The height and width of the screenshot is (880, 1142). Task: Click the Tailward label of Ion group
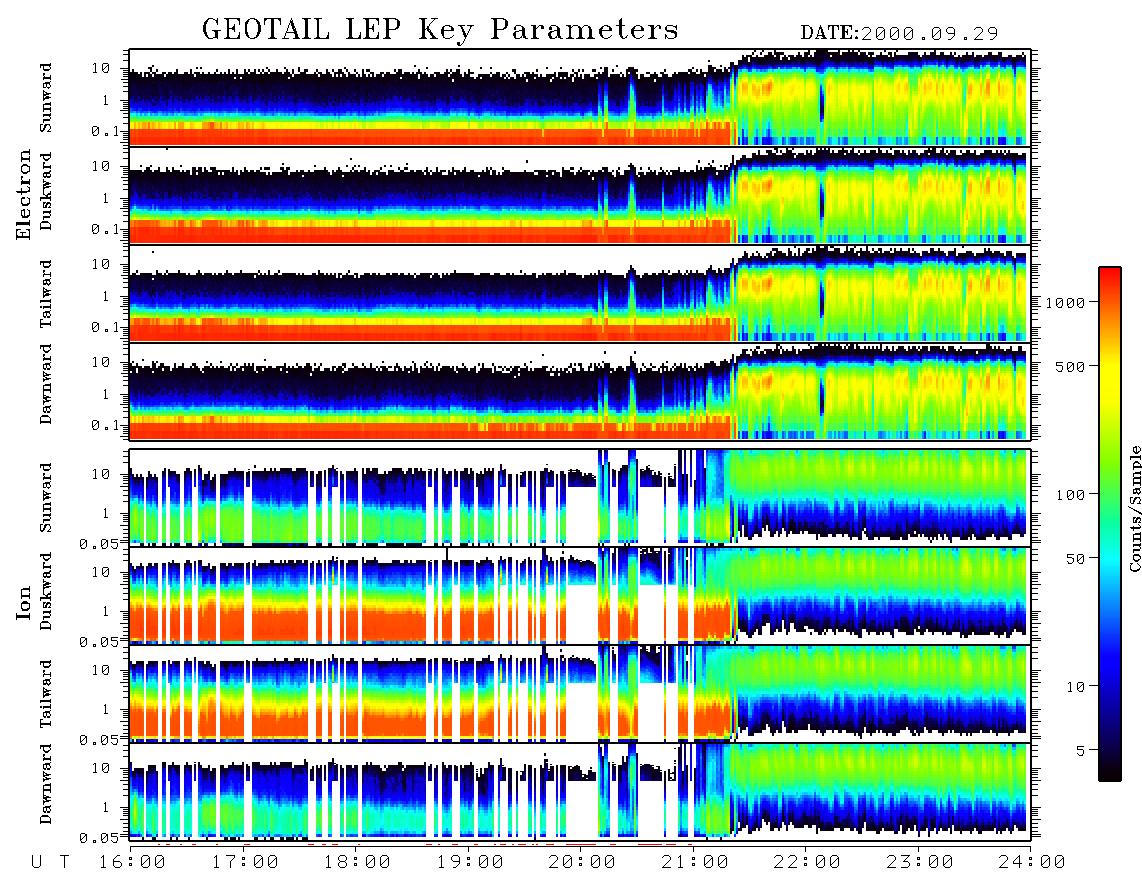(x=46, y=694)
